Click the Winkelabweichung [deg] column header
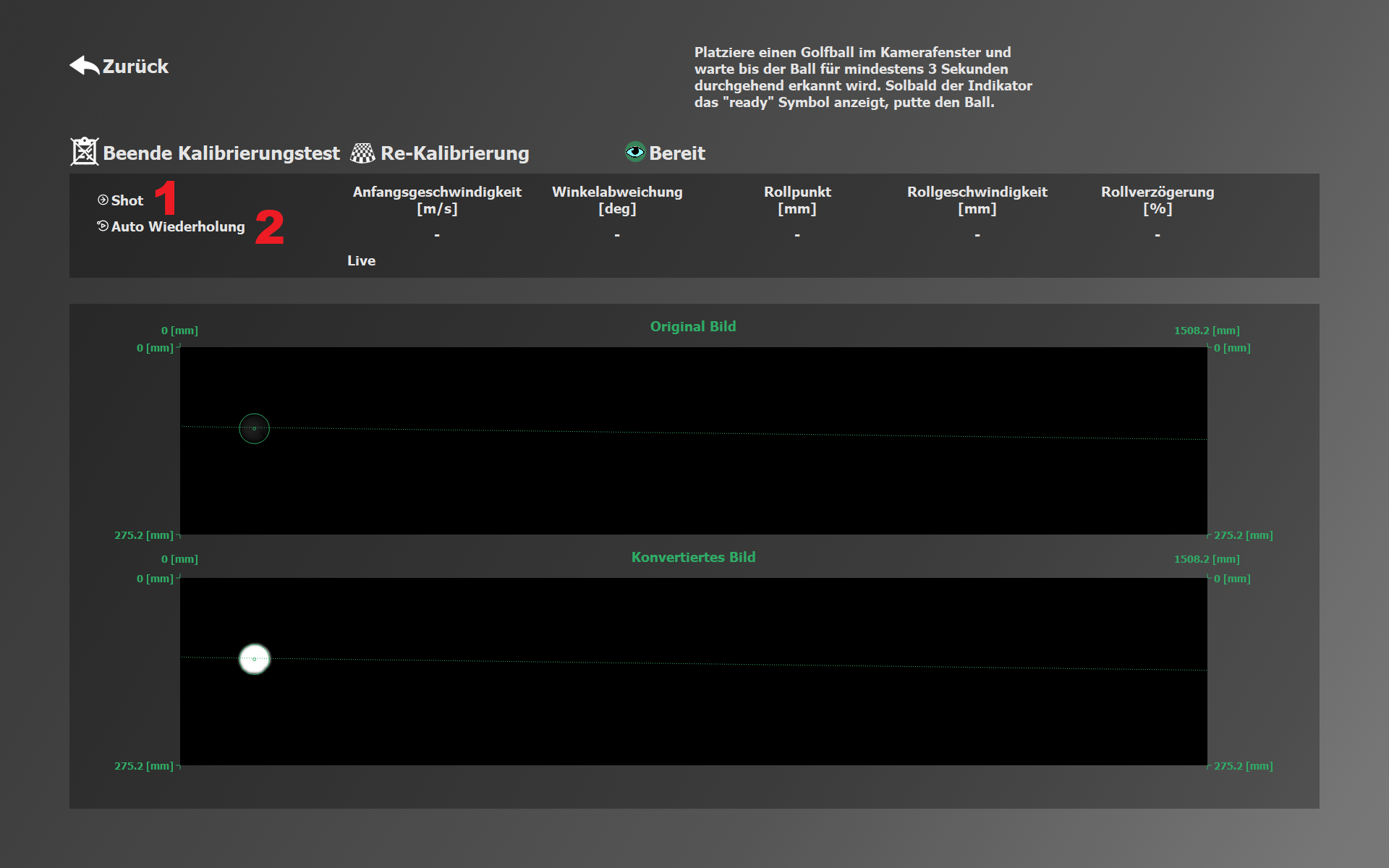The image size is (1389, 868). coord(617,200)
